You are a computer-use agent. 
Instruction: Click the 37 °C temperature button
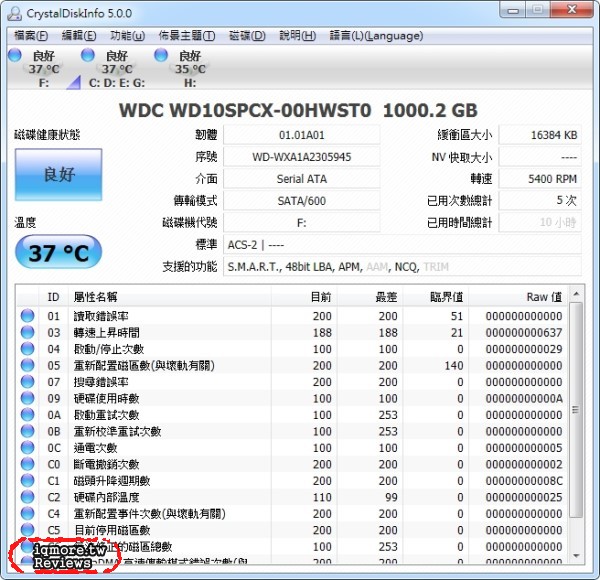point(59,253)
